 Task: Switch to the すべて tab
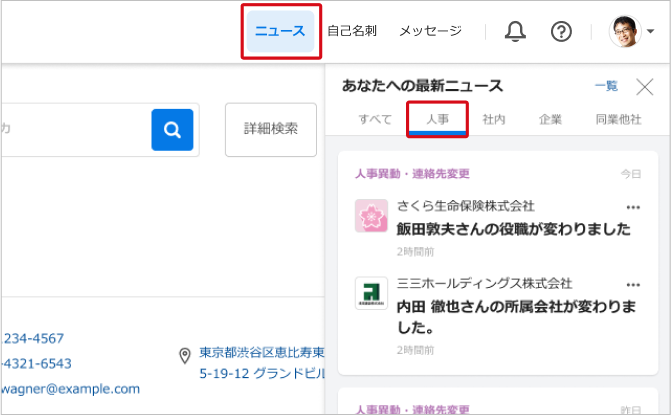click(x=375, y=119)
